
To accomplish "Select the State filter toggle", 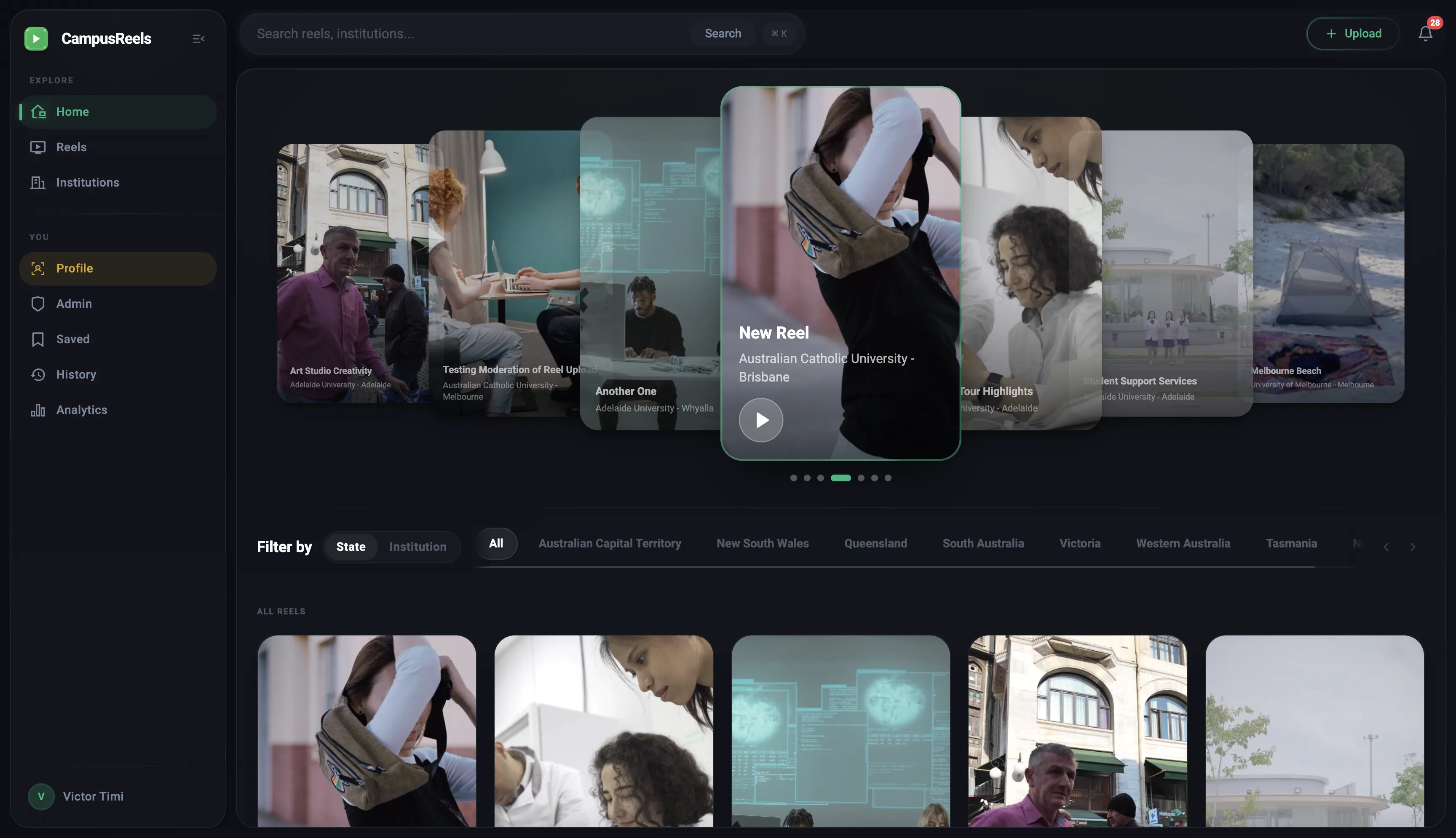I will (x=351, y=547).
